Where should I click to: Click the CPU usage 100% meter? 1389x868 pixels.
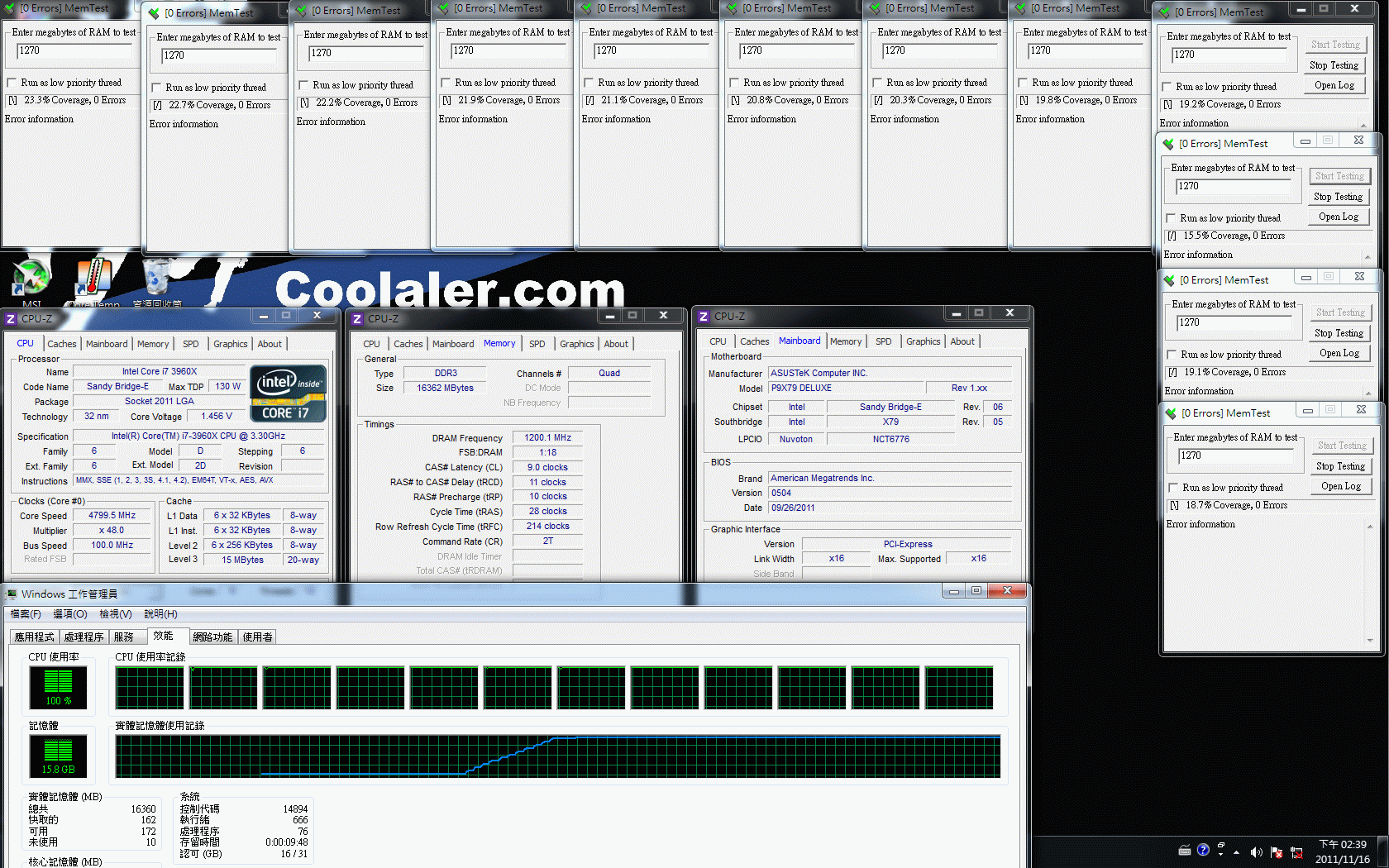[59, 688]
